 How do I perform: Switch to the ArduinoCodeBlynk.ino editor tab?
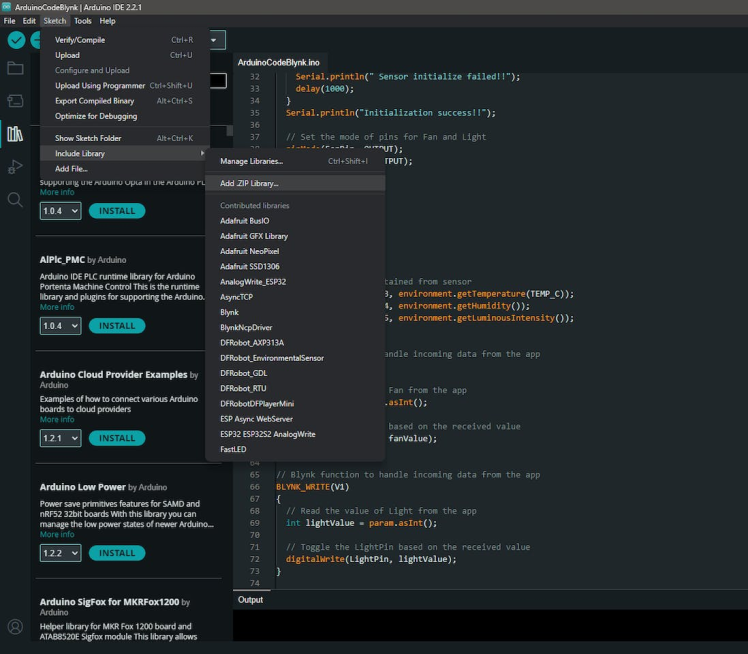point(279,62)
